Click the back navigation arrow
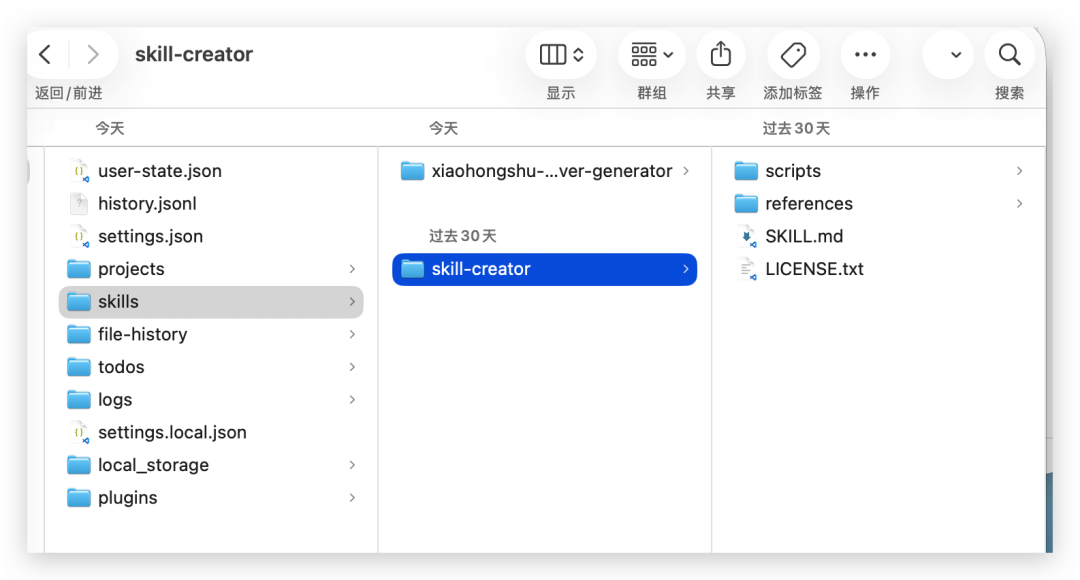Image resolution: width=1080 pixels, height=580 pixels. (x=45, y=55)
